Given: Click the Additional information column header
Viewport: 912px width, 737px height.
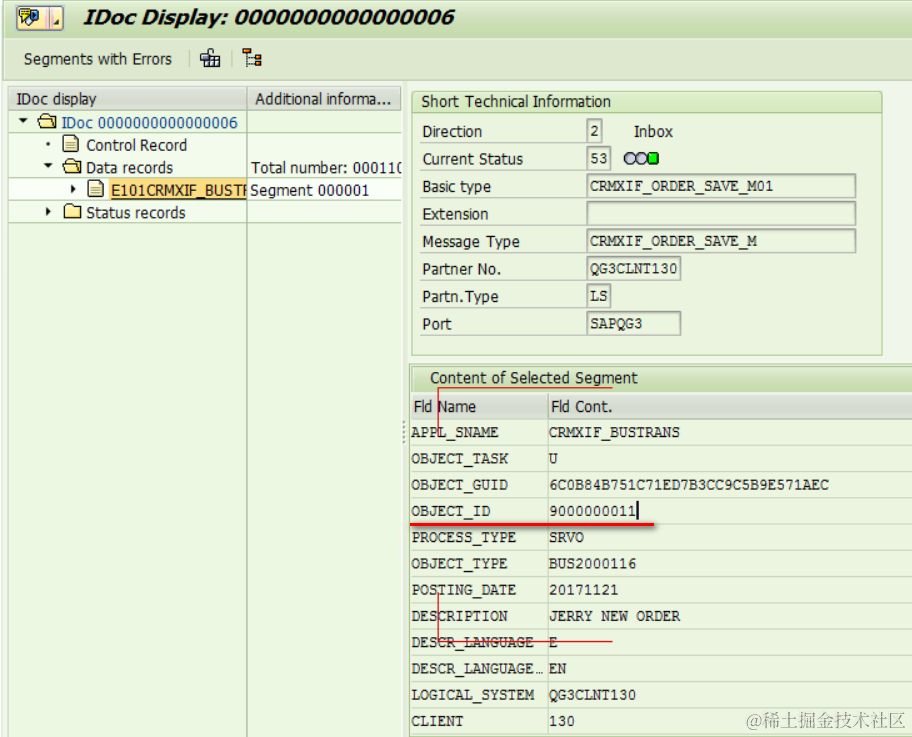Looking at the screenshot, I should pos(324,99).
